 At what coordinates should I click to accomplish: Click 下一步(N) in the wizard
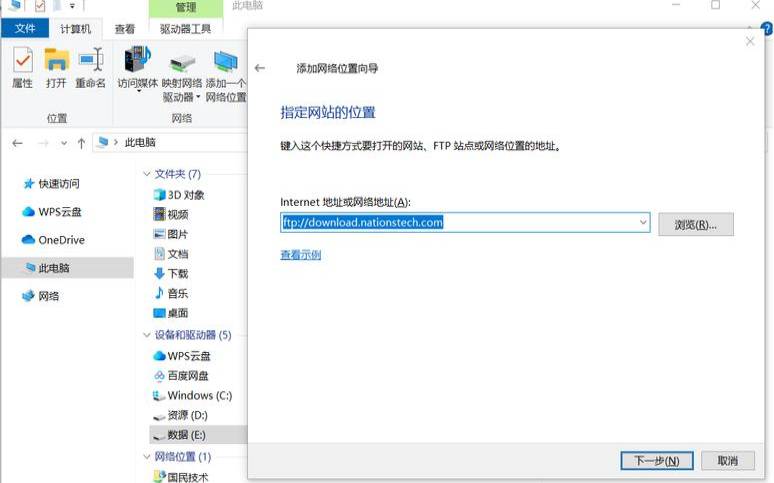click(x=657, y=461)
